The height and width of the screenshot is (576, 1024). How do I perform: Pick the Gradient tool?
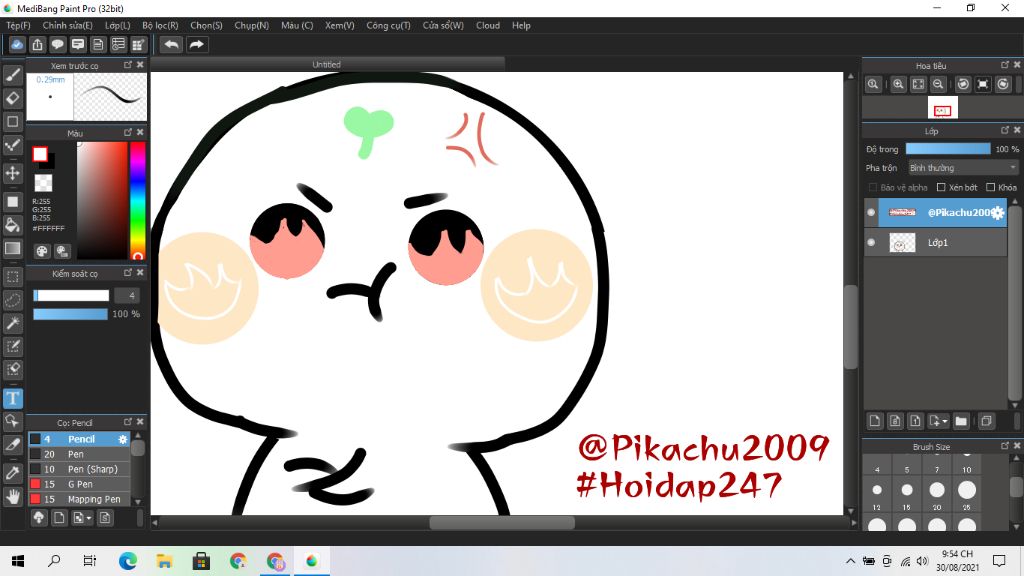12,248
